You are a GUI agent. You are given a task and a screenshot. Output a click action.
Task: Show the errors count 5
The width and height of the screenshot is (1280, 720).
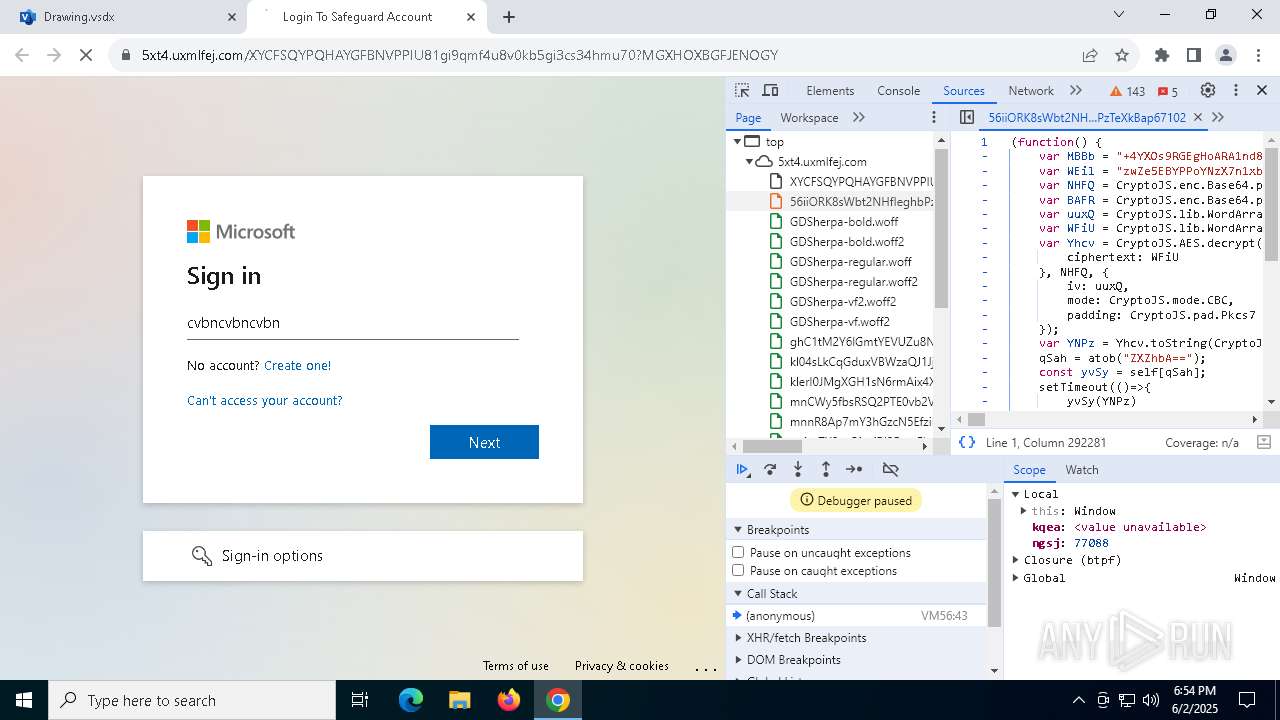pyautogui.click(x=1167, y=91)
